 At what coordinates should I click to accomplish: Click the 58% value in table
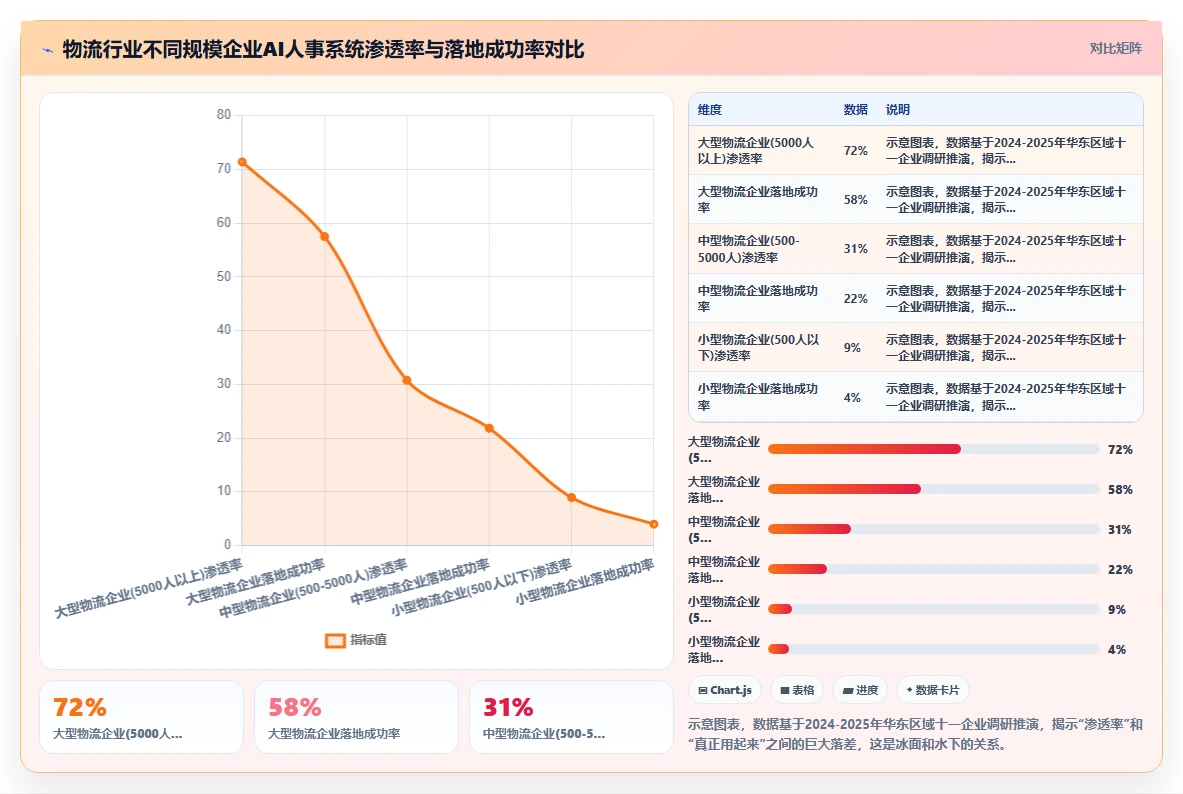click(855, 200)
